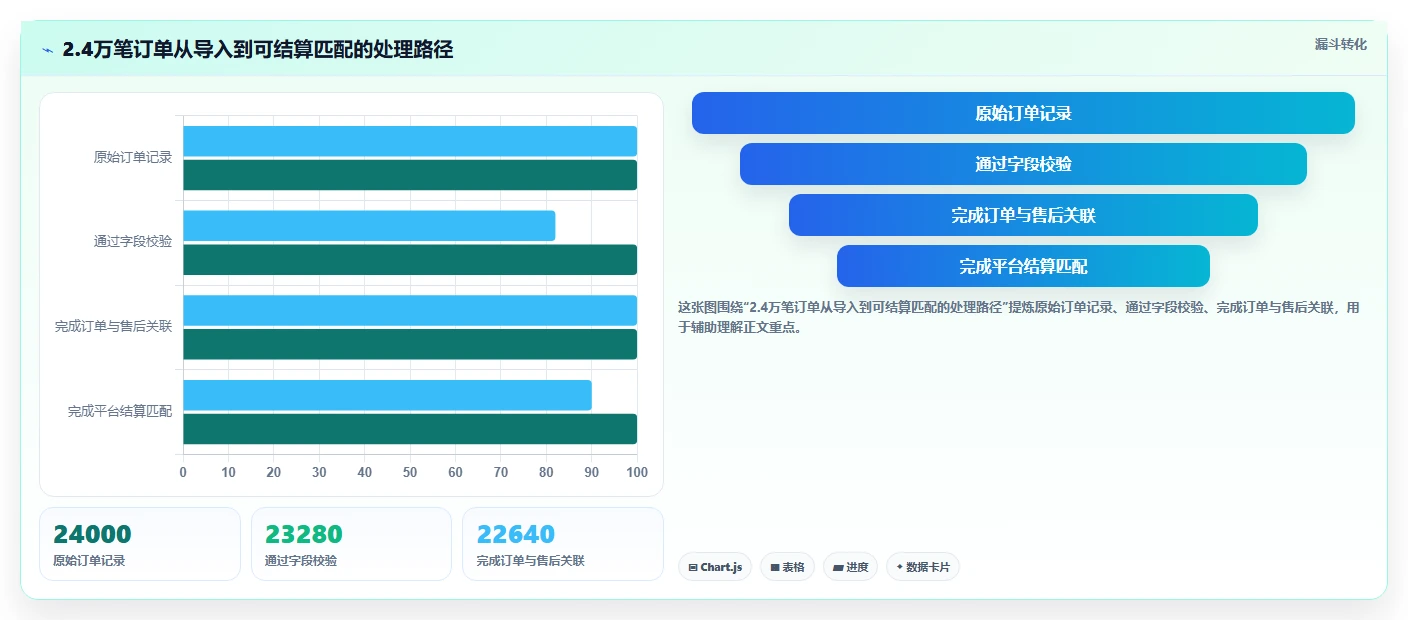
Task: Open the 22640 完成订单与售后关联 stat card
Action: point(563,544)
